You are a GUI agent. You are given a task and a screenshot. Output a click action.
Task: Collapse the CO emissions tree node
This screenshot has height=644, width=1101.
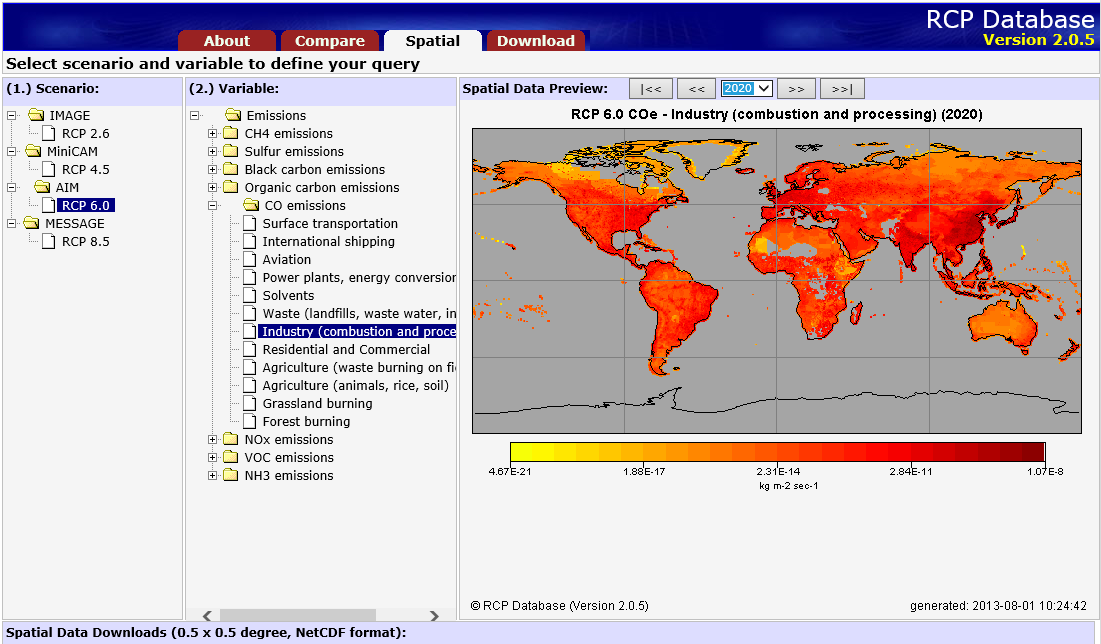(x=212, y=205)
